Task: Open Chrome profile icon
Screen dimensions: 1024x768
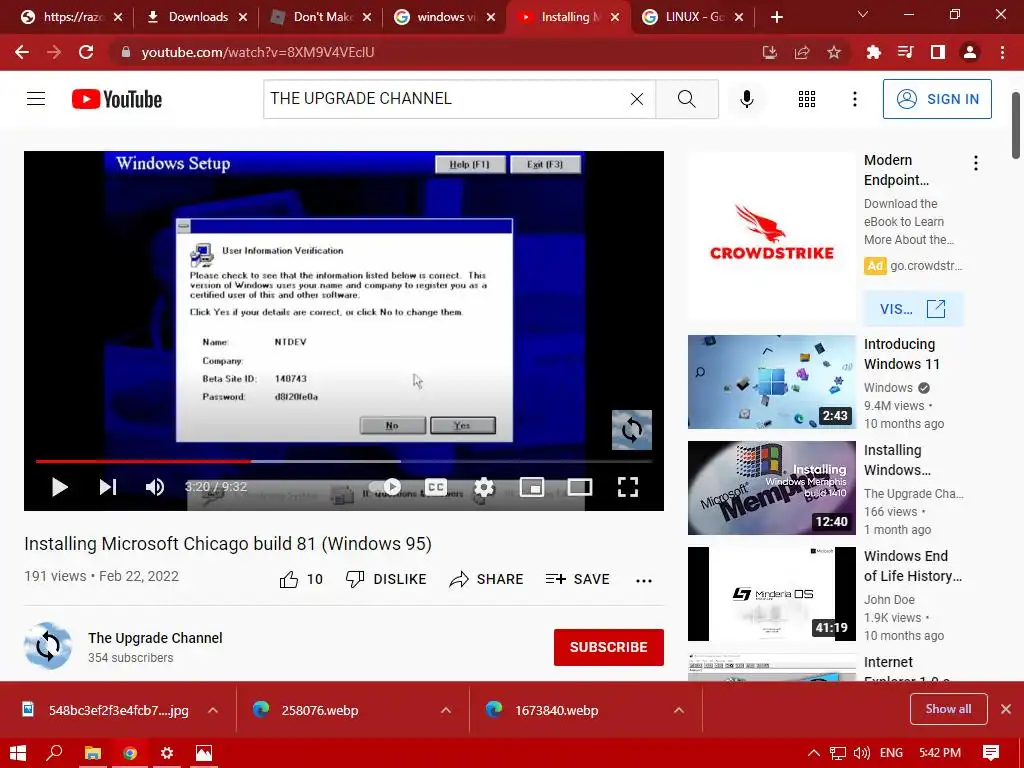Action: [970, 52]
